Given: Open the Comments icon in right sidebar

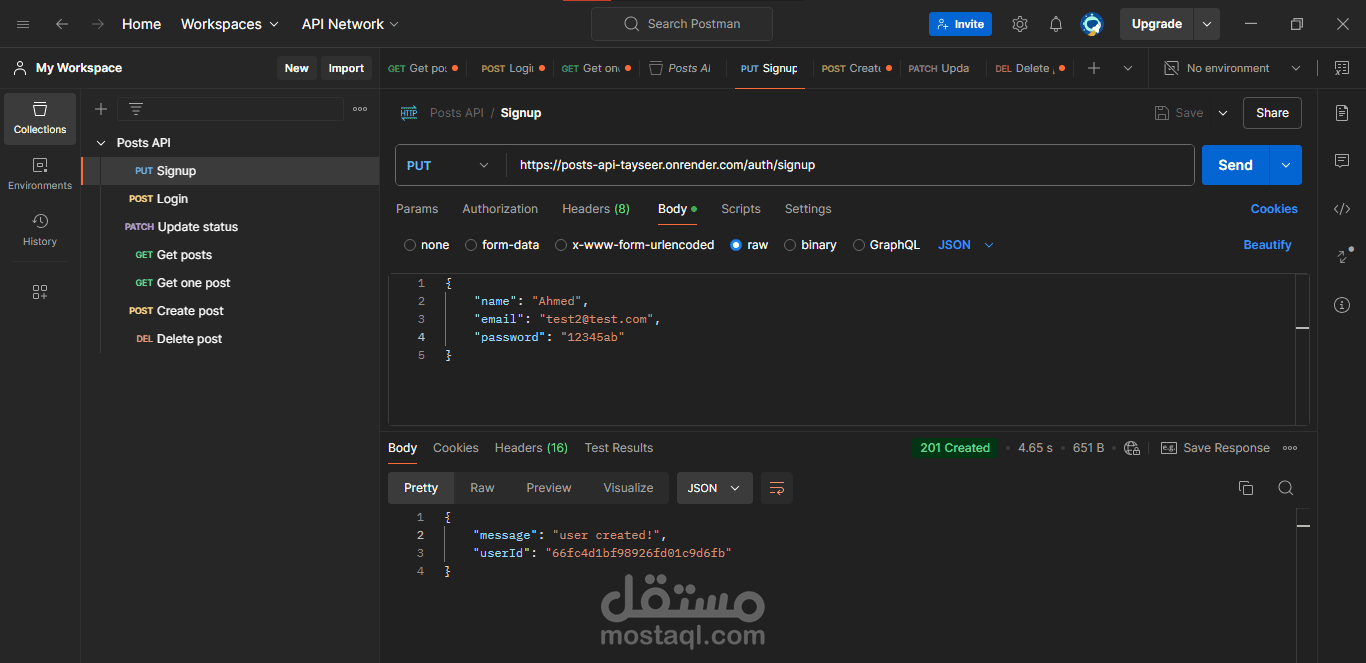Looking at the screenshot, I should [x=1342, y=161].
